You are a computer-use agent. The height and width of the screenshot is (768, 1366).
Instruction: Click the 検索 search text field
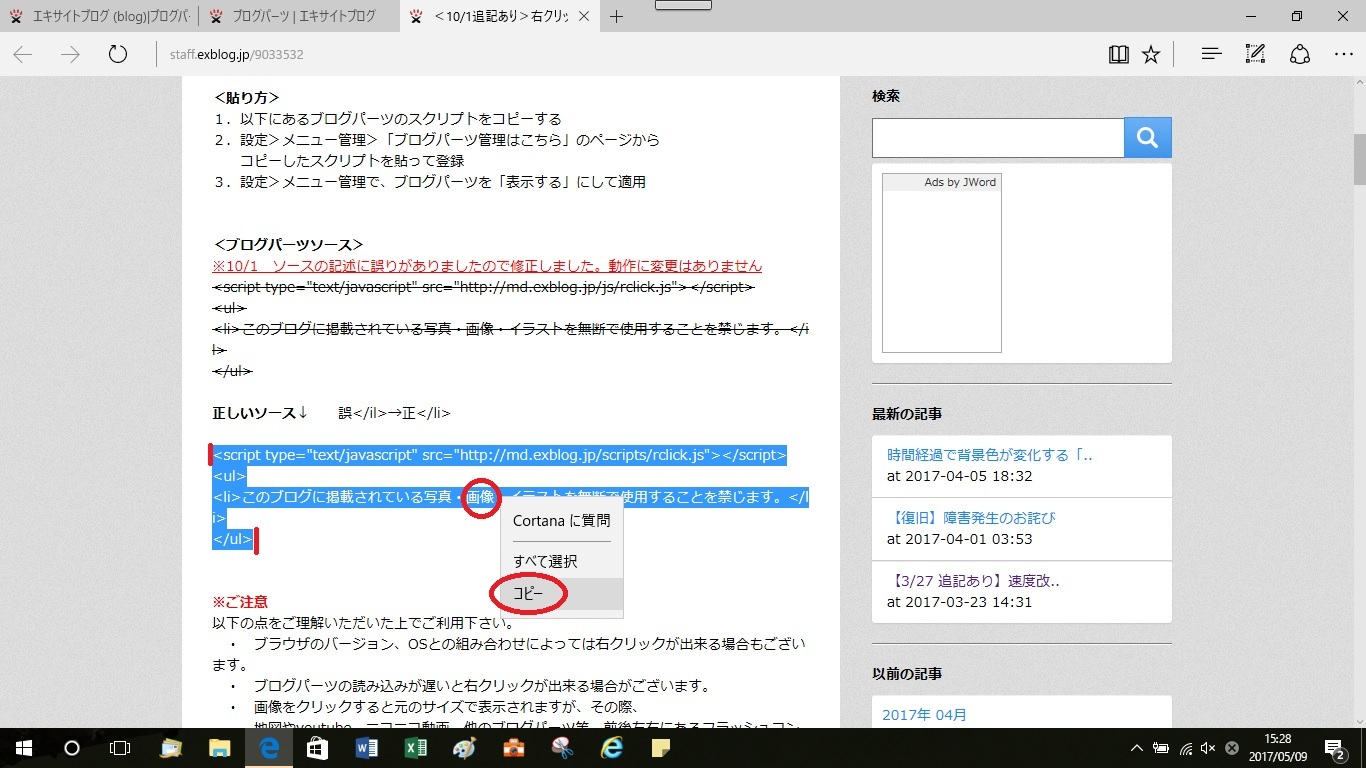998,138
